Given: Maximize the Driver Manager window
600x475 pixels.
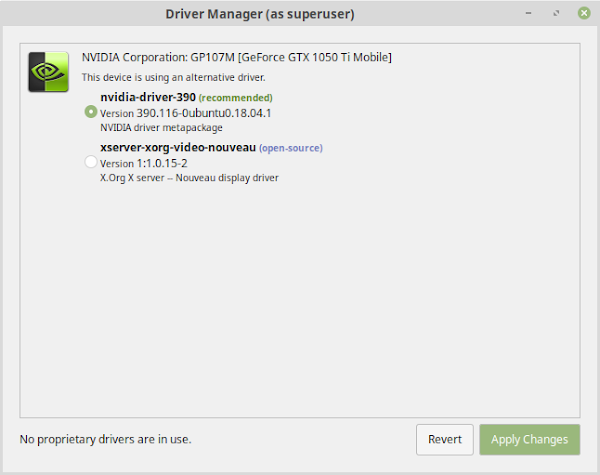Looking at the screenshot, I should coord(556,13).
